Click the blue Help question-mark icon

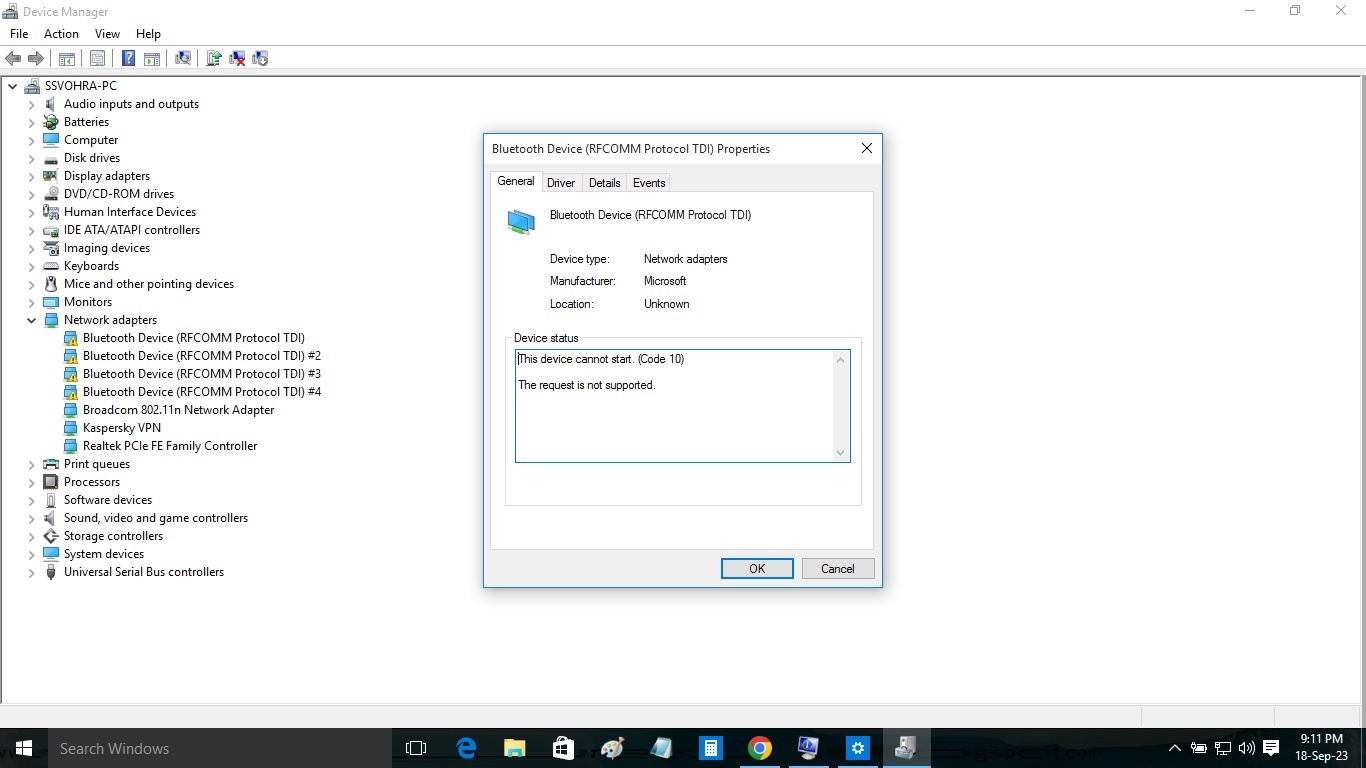pos(129,59)
